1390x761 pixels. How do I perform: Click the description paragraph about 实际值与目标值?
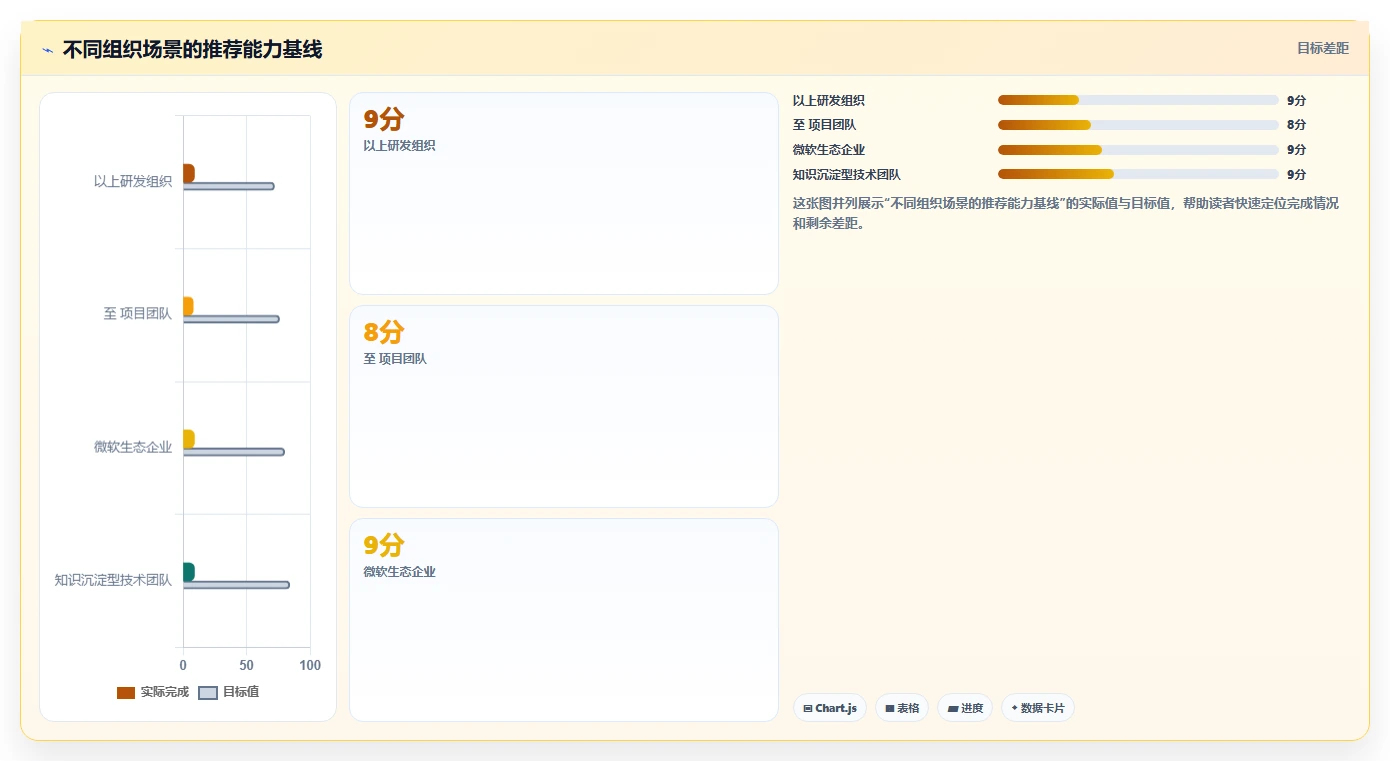[1066, 213]
